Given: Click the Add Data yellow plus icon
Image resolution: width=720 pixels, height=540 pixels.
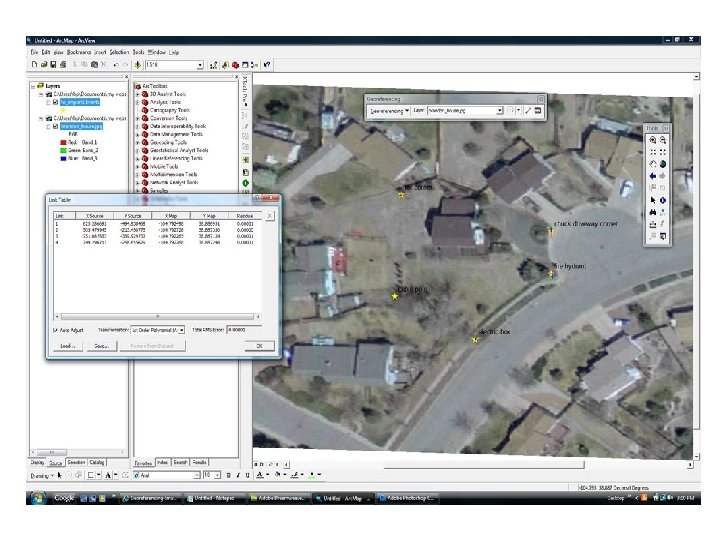Looking at the screenshot, I should click(137, 65).
